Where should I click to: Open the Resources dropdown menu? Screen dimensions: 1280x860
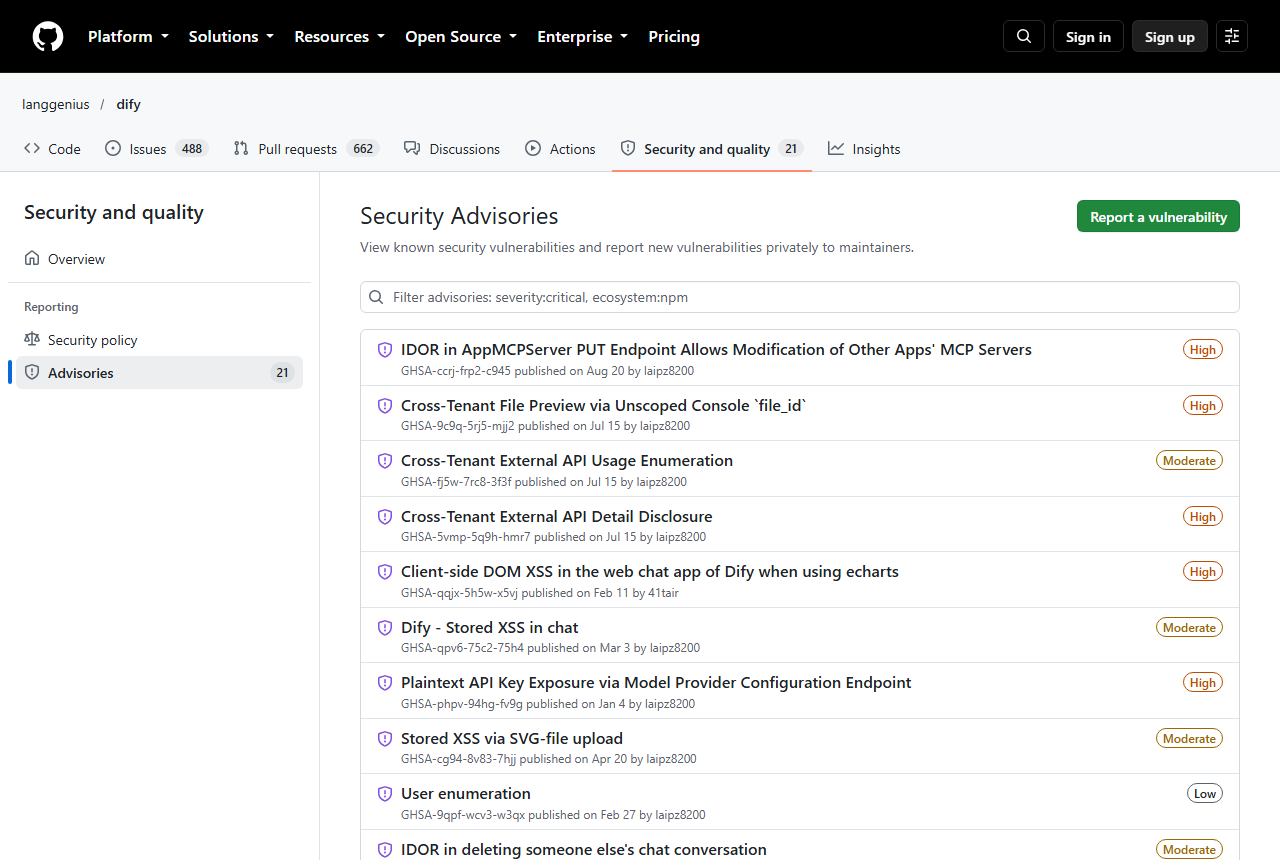pyautogui.click(x=339, y=37)
